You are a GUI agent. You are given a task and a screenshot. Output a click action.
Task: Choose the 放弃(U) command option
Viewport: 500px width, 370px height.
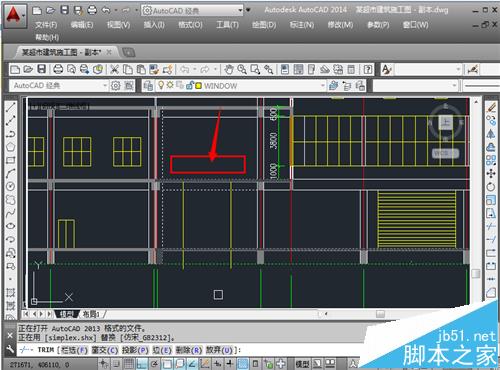219,350
